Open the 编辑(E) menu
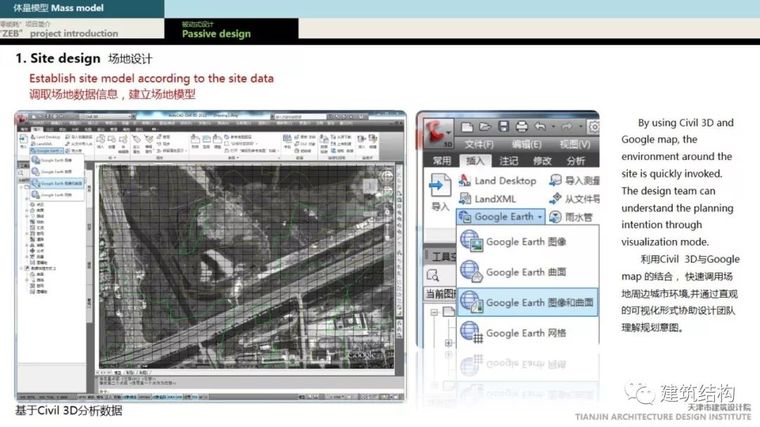Viewport: 760px width, 427px height. coord(526,144)
